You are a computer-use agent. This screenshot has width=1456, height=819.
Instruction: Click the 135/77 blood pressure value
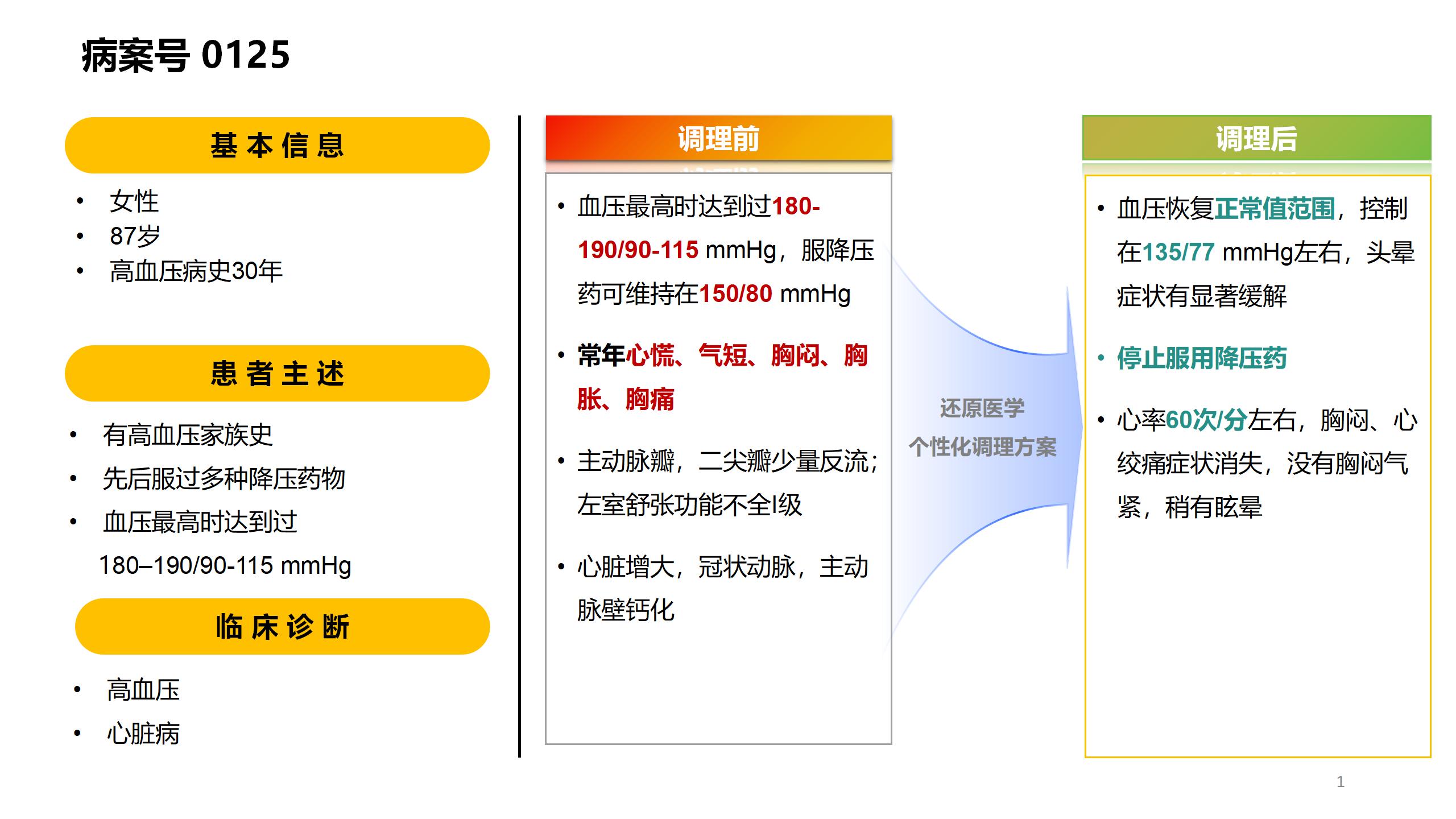click(1178, 253)
